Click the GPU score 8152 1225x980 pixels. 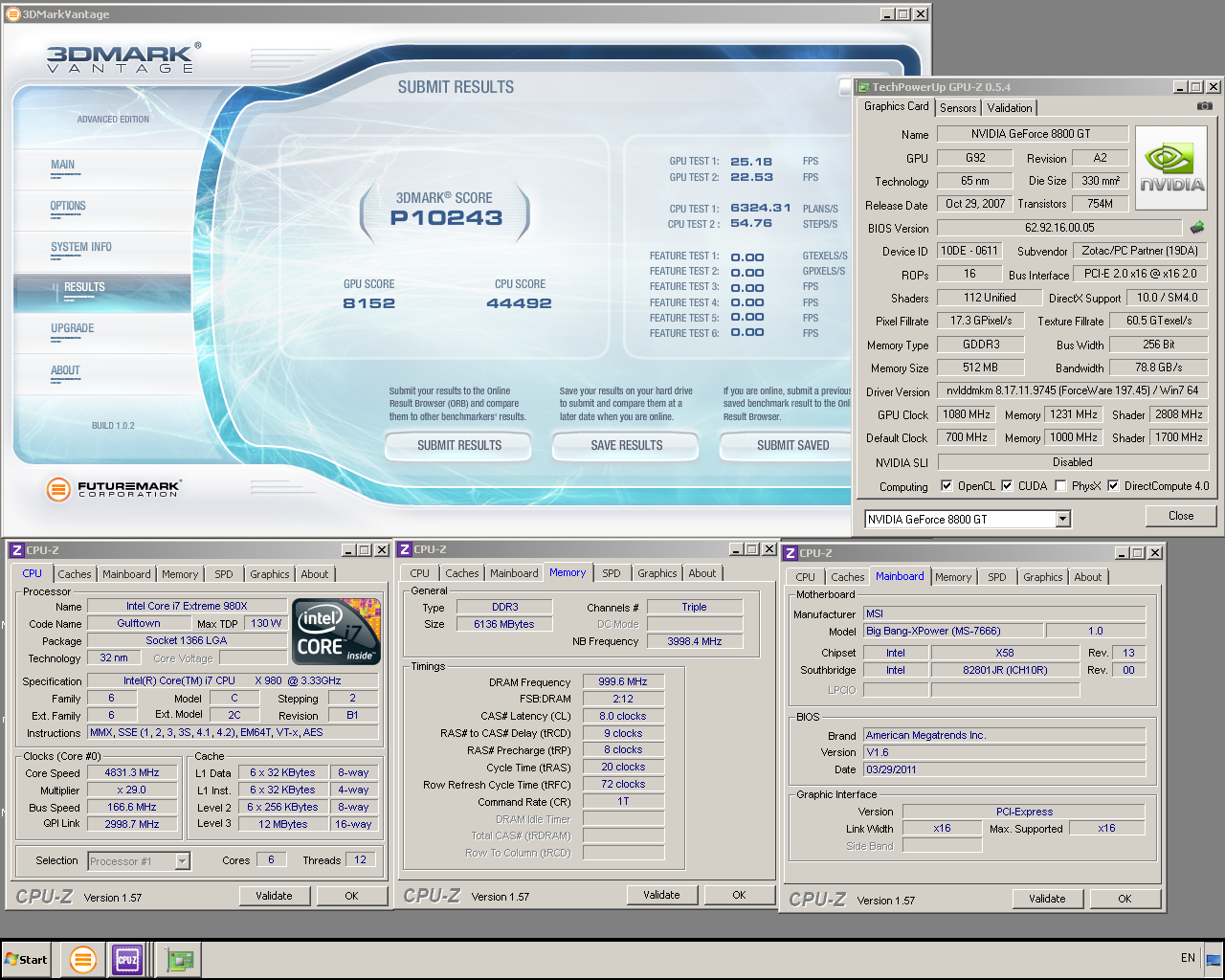coord(368,303)
